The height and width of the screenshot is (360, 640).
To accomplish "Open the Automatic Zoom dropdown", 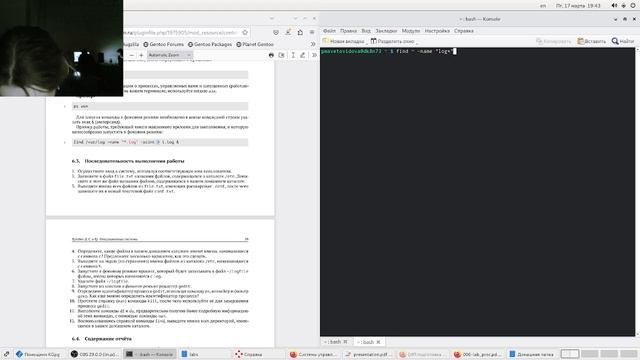I will (169, 55).
